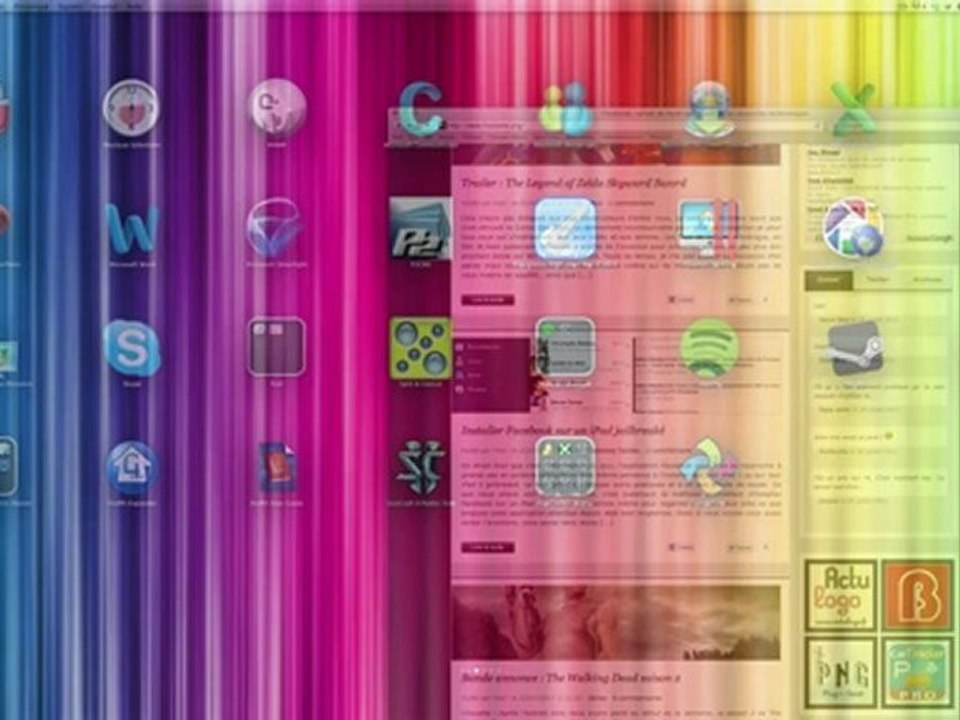The height and width of the screenshot is (720, 960).
Task: Open Skype from Launchpad
Action: tap(132, 348)
